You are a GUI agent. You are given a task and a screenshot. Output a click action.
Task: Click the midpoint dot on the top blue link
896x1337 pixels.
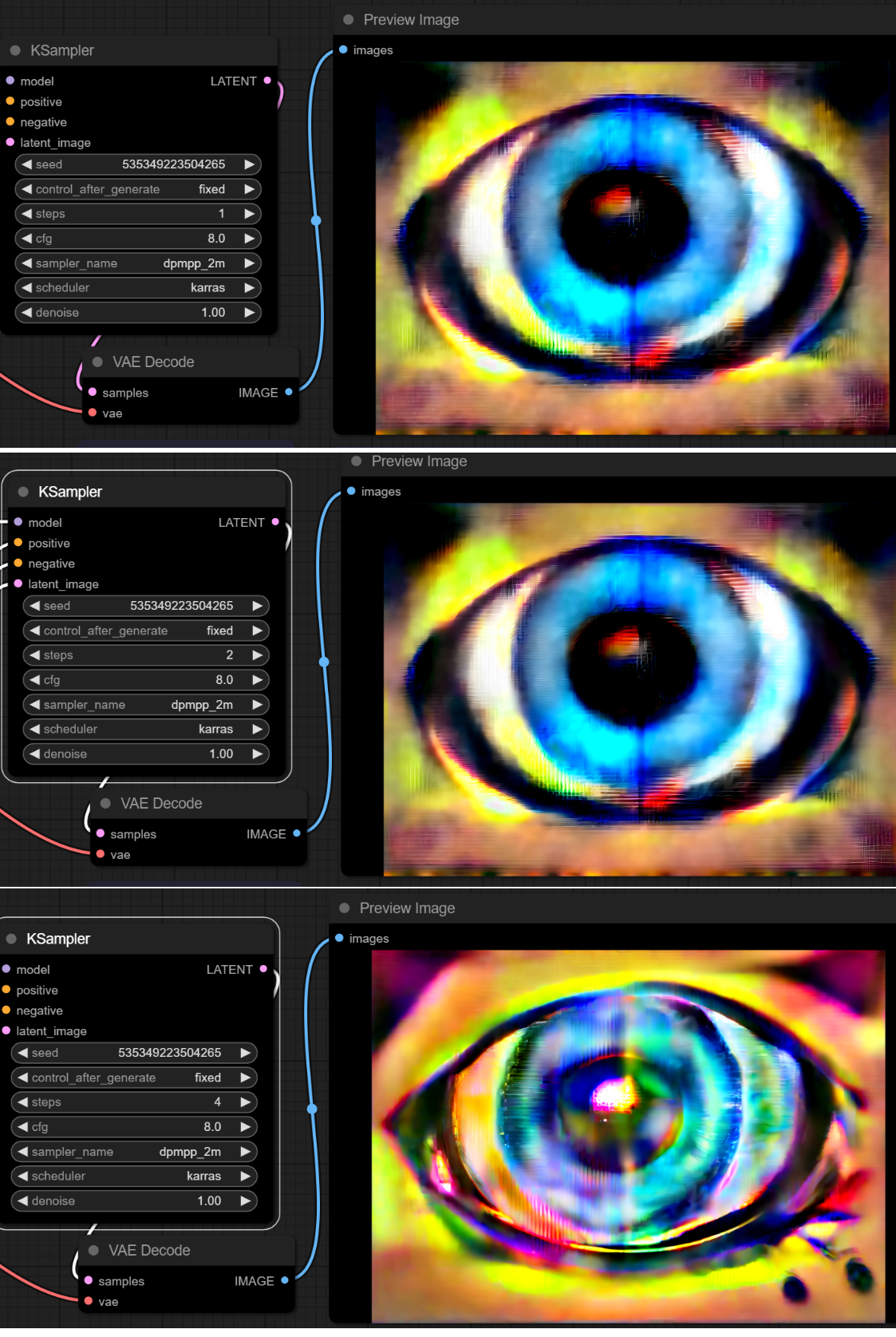point(316,220)
